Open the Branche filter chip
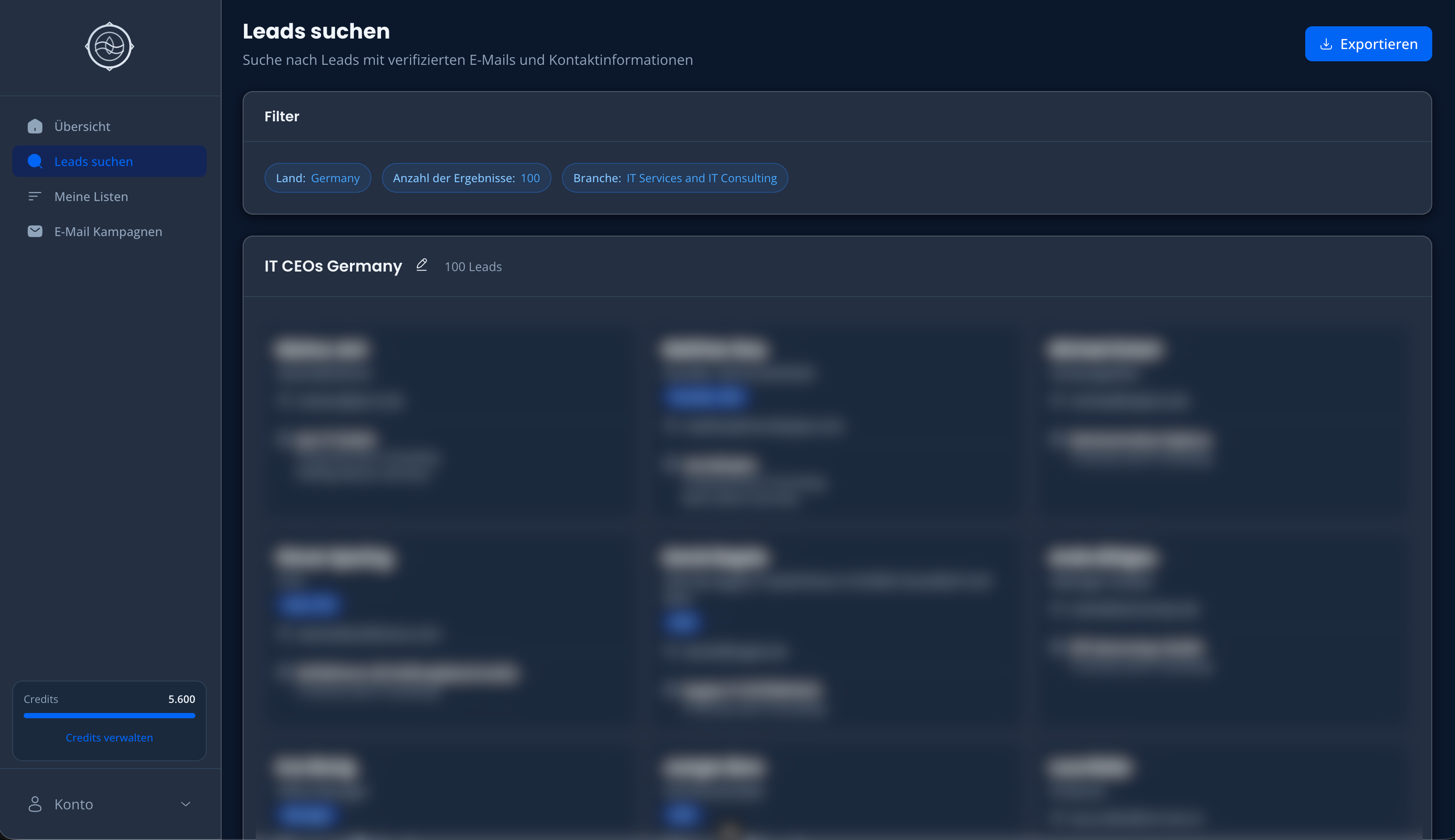1455x840 pixels. 675,178
